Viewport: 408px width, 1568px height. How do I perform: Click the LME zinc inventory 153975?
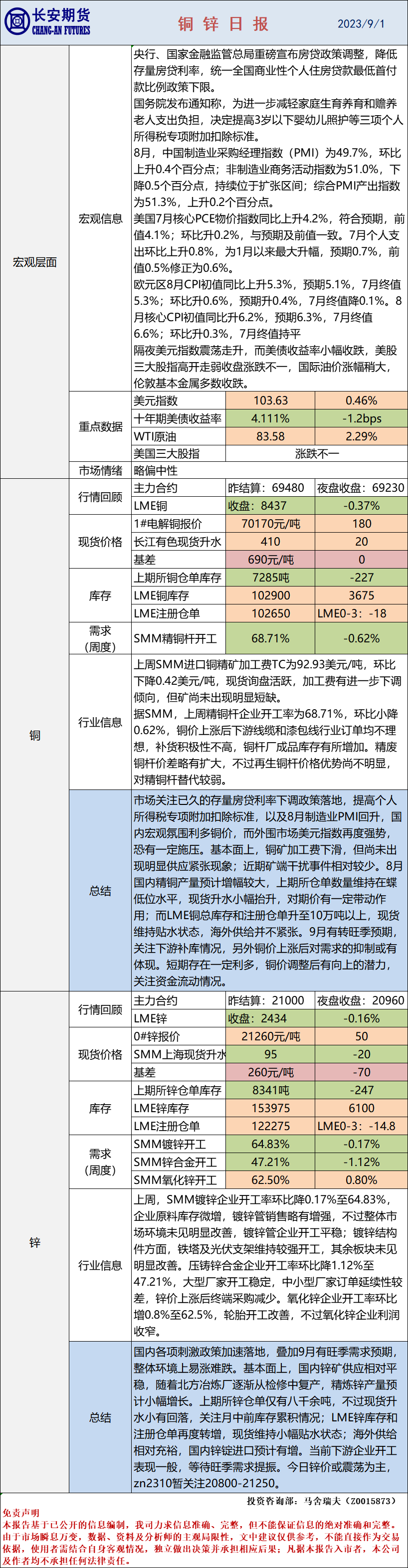tap(270, 1109)
